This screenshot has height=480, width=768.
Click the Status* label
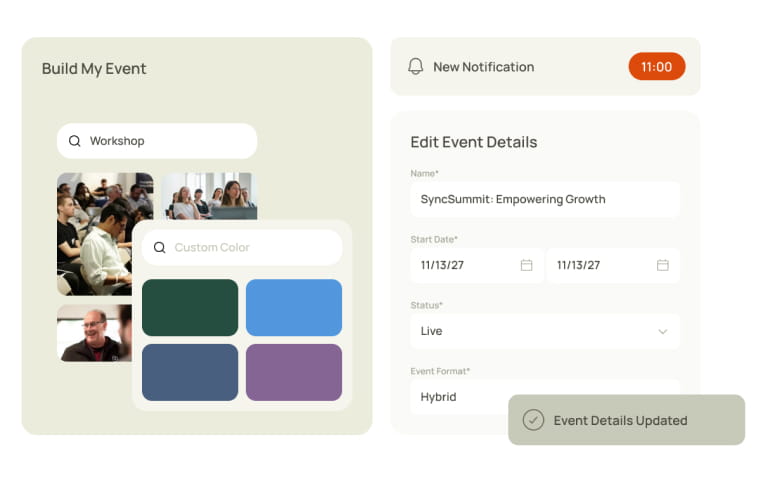[427, 305]
